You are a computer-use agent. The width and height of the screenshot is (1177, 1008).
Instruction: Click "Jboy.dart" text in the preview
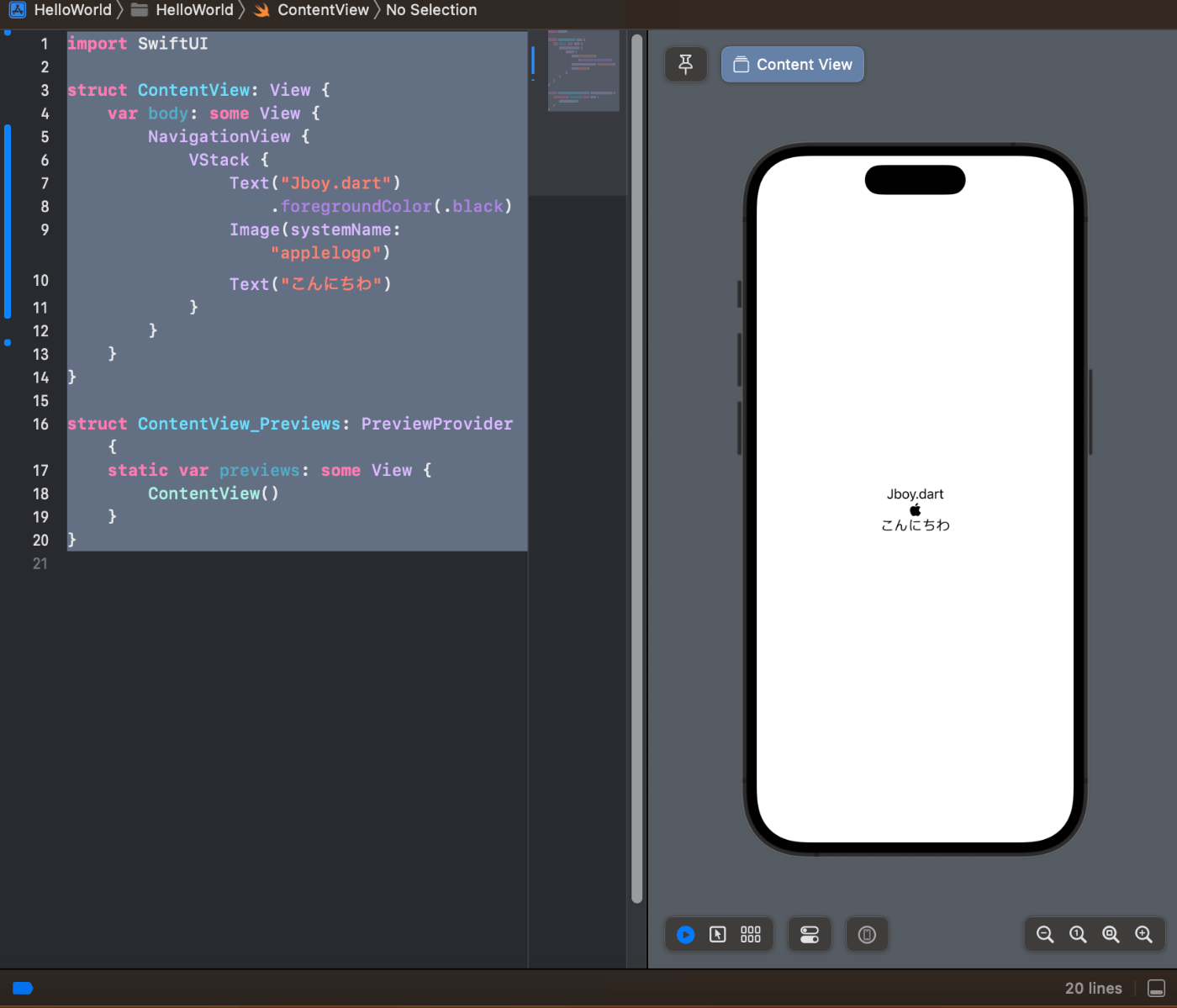coord(915,494)
